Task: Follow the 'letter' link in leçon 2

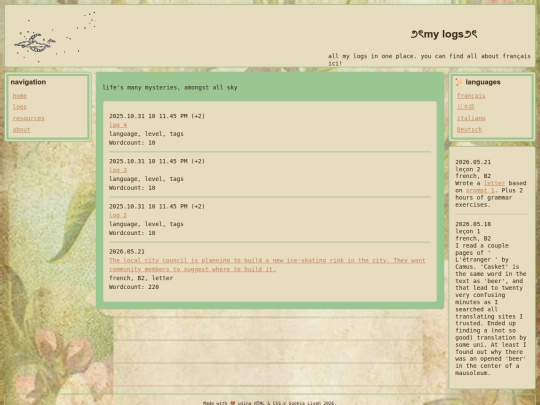Action: point(494,183)
